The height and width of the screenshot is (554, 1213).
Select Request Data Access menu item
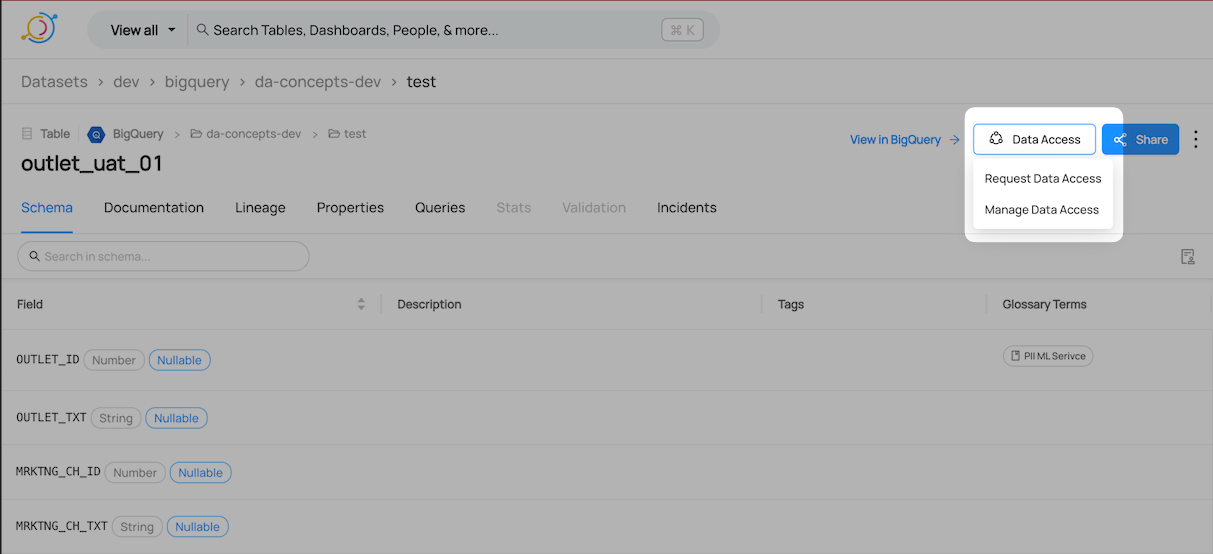tap(1043, 179)
